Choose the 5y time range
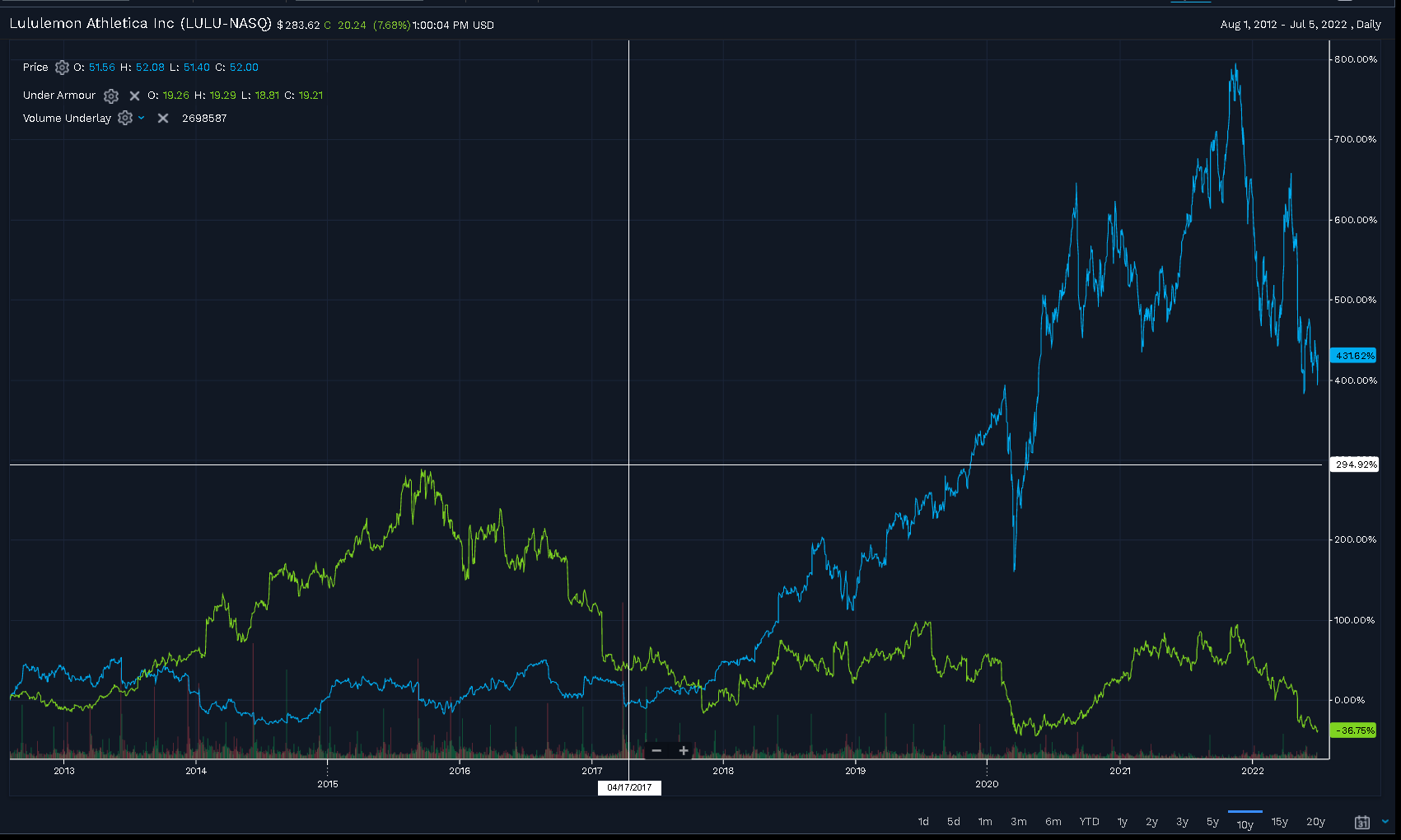Viewport: 1401px width, 840px height. [1212, 822]
